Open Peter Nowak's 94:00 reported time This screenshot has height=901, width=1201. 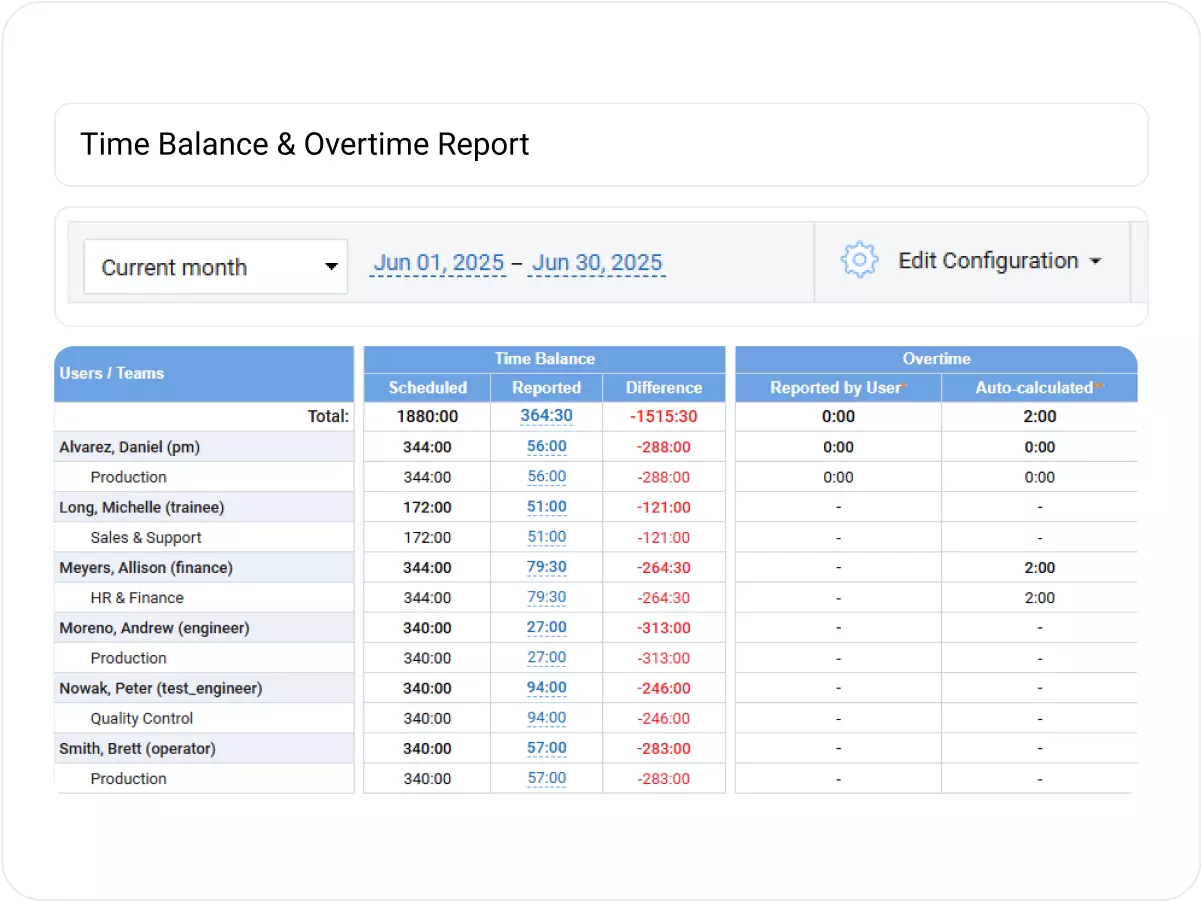[546, 688]
